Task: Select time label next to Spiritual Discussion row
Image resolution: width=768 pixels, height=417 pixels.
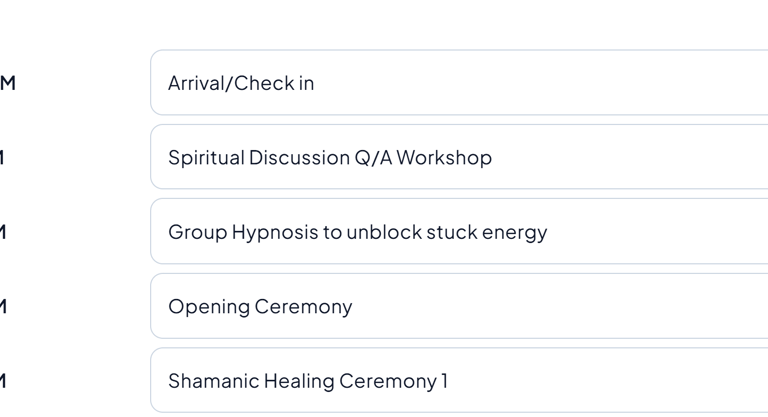Action: (3, 157)
